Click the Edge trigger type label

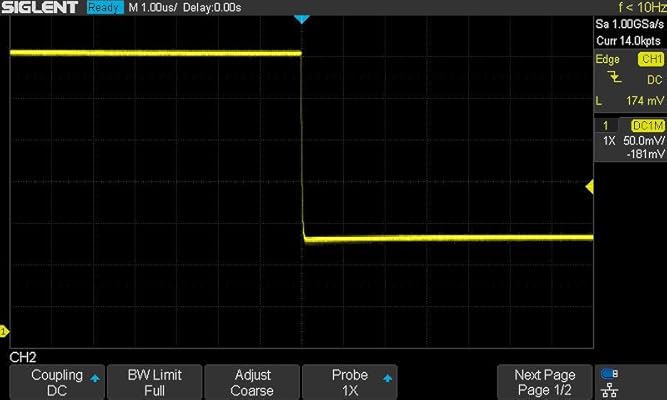coord(607,60)
